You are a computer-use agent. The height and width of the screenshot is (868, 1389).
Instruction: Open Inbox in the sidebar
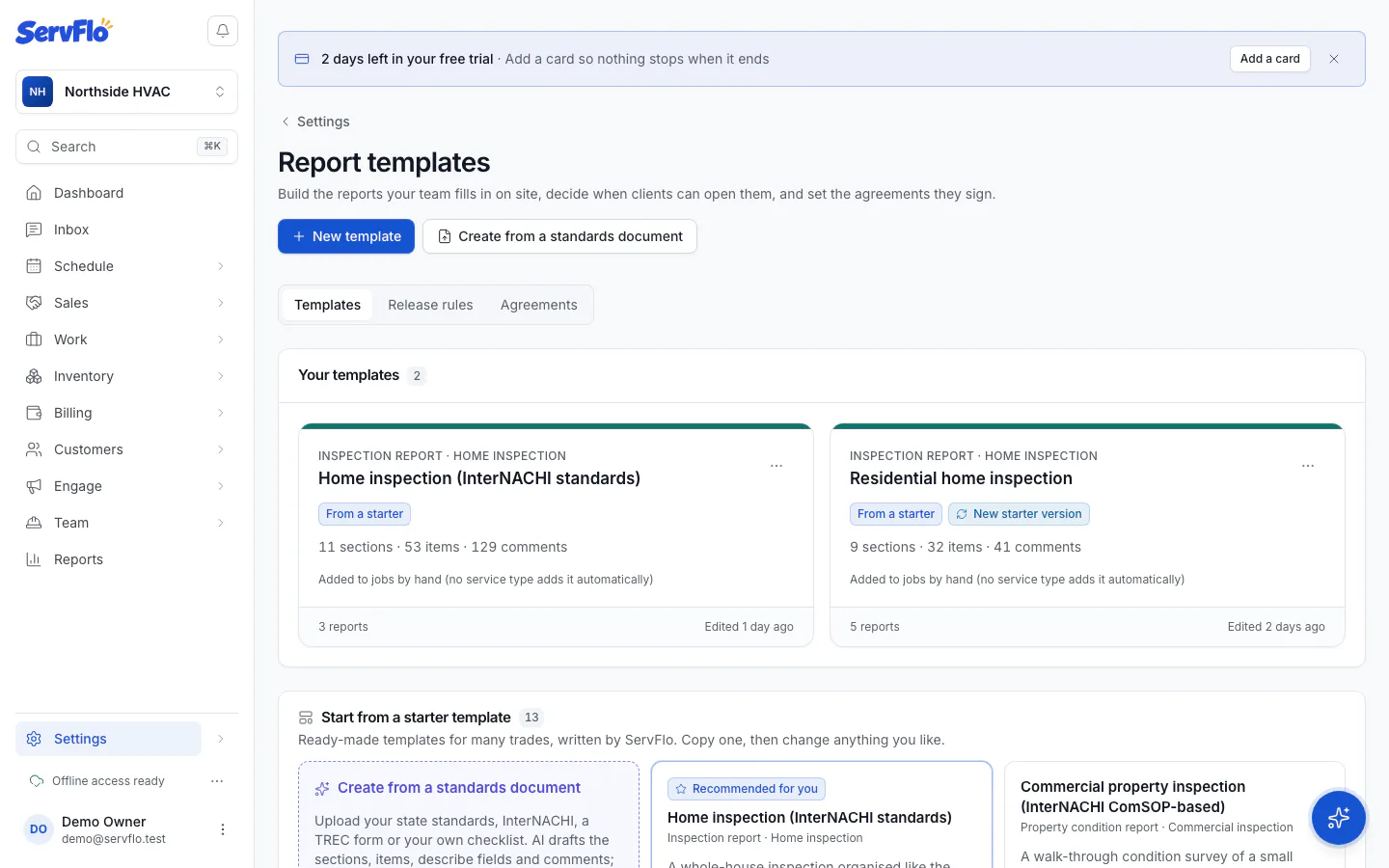coord(126,230)
